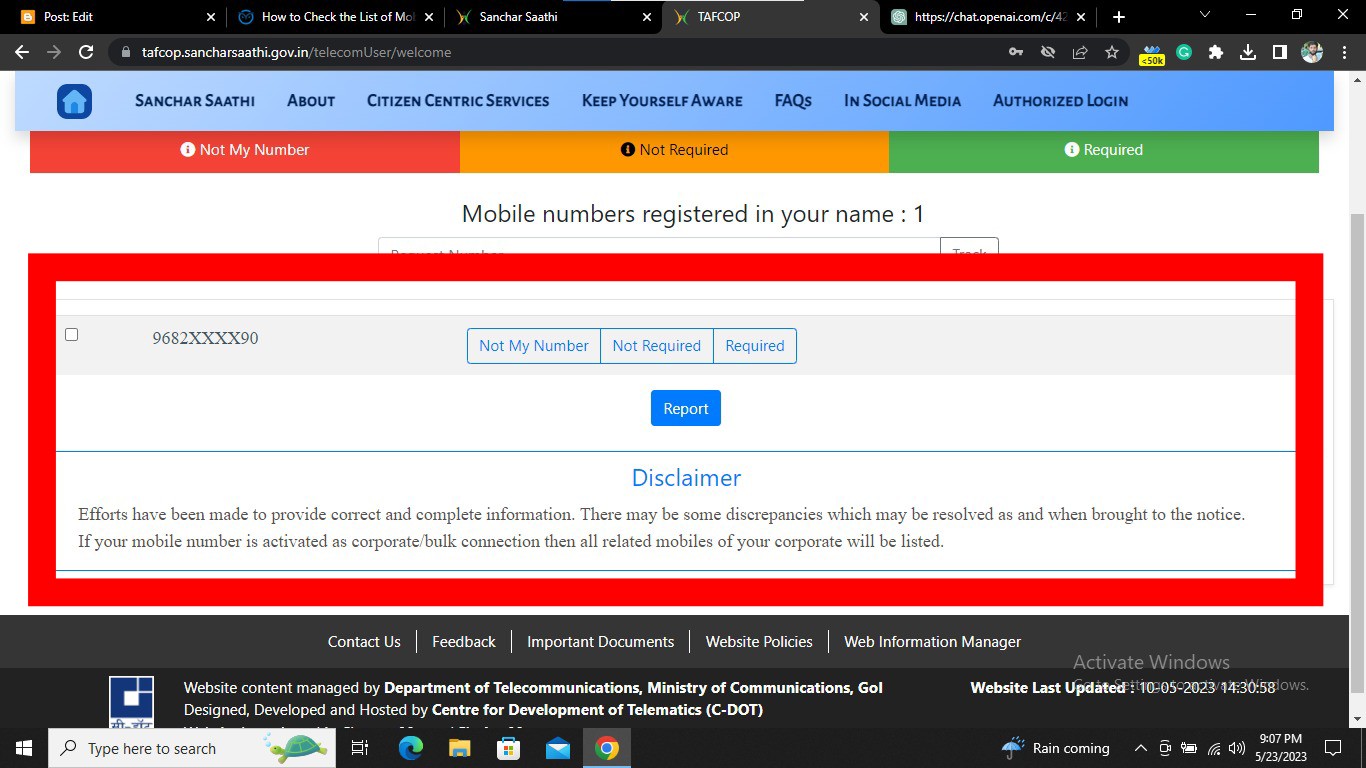This screenshot has width=1366, height=768.
Task: Open the tab search dropdown arrow
Action: coord(1204,15)
